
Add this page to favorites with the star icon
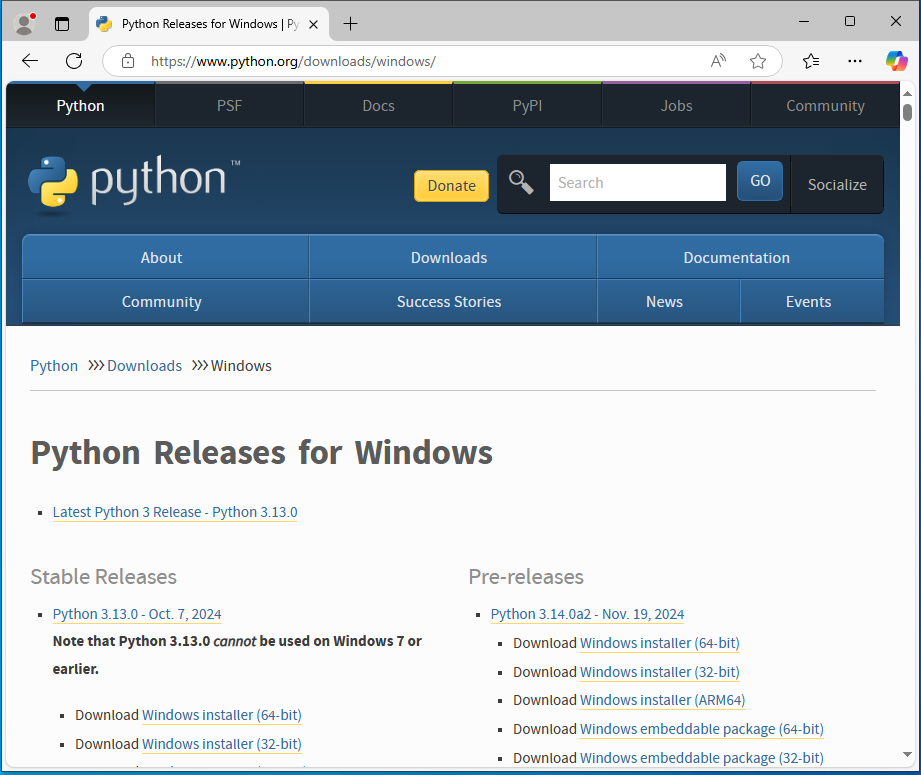tap(758, 61)
